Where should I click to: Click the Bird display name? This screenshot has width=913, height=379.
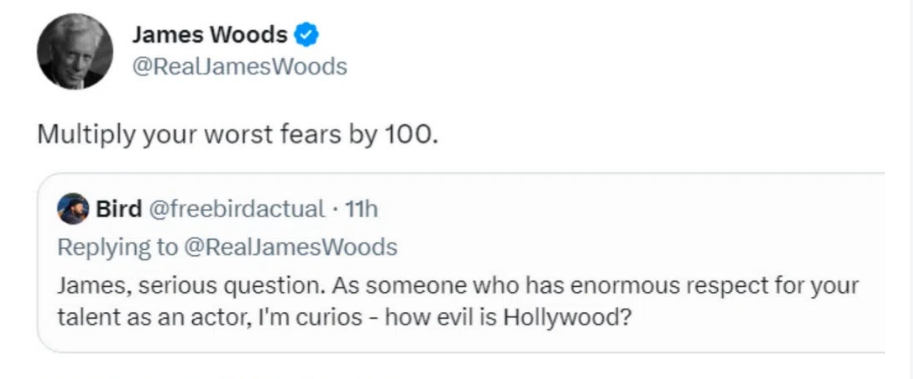(x=119, y=209)
